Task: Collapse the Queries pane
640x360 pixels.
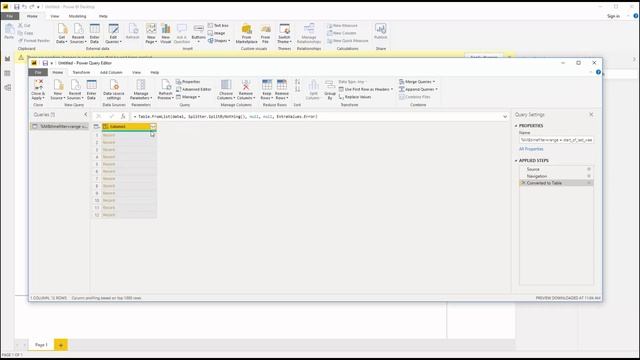Action: coord(86,114)
